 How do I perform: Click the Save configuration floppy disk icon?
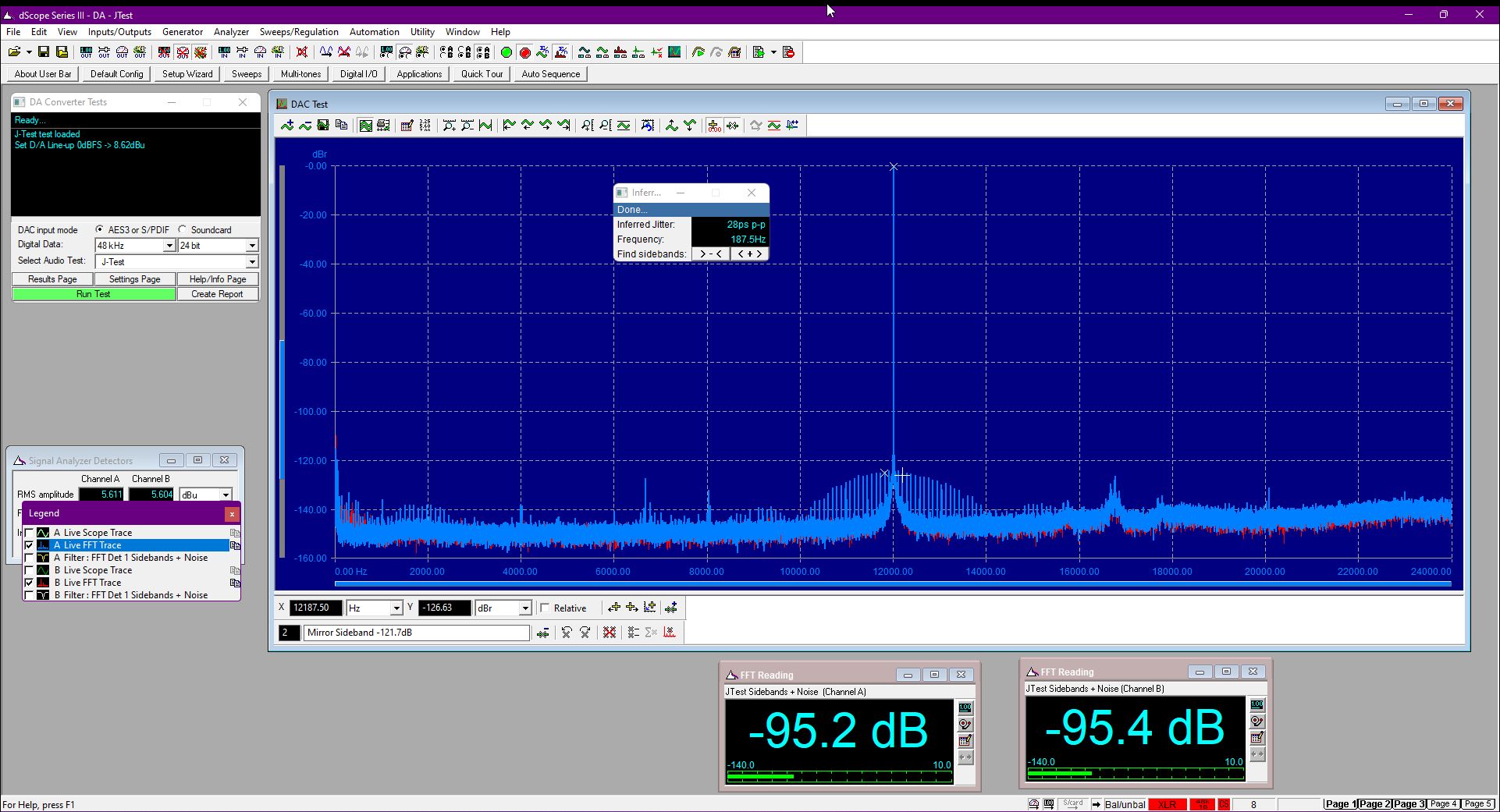point(44,52)
